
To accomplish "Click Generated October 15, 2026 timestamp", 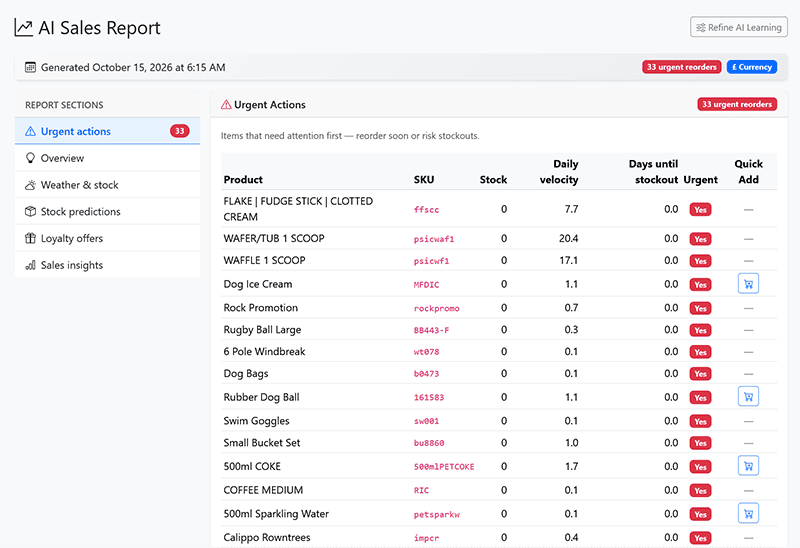I will 133,67.
